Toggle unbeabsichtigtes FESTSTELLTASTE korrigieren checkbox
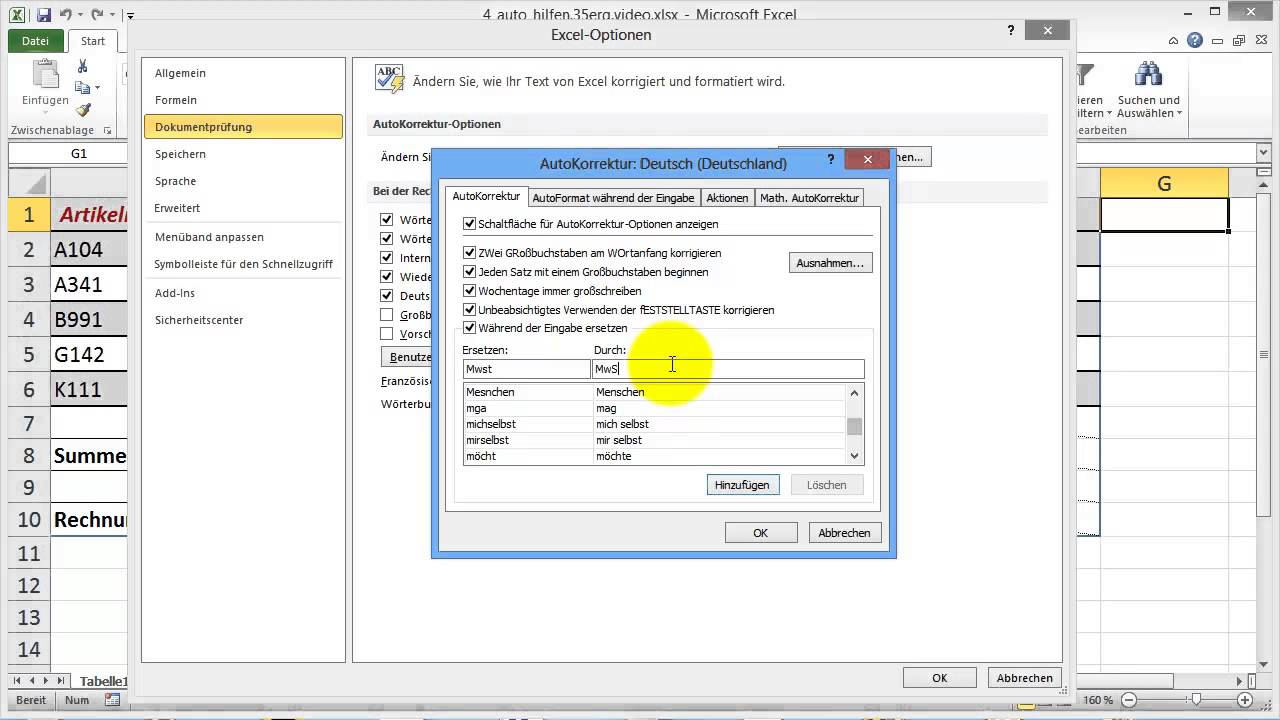Image resolution: width=1280 pixels, height=720 pixels. click(470, 310)
